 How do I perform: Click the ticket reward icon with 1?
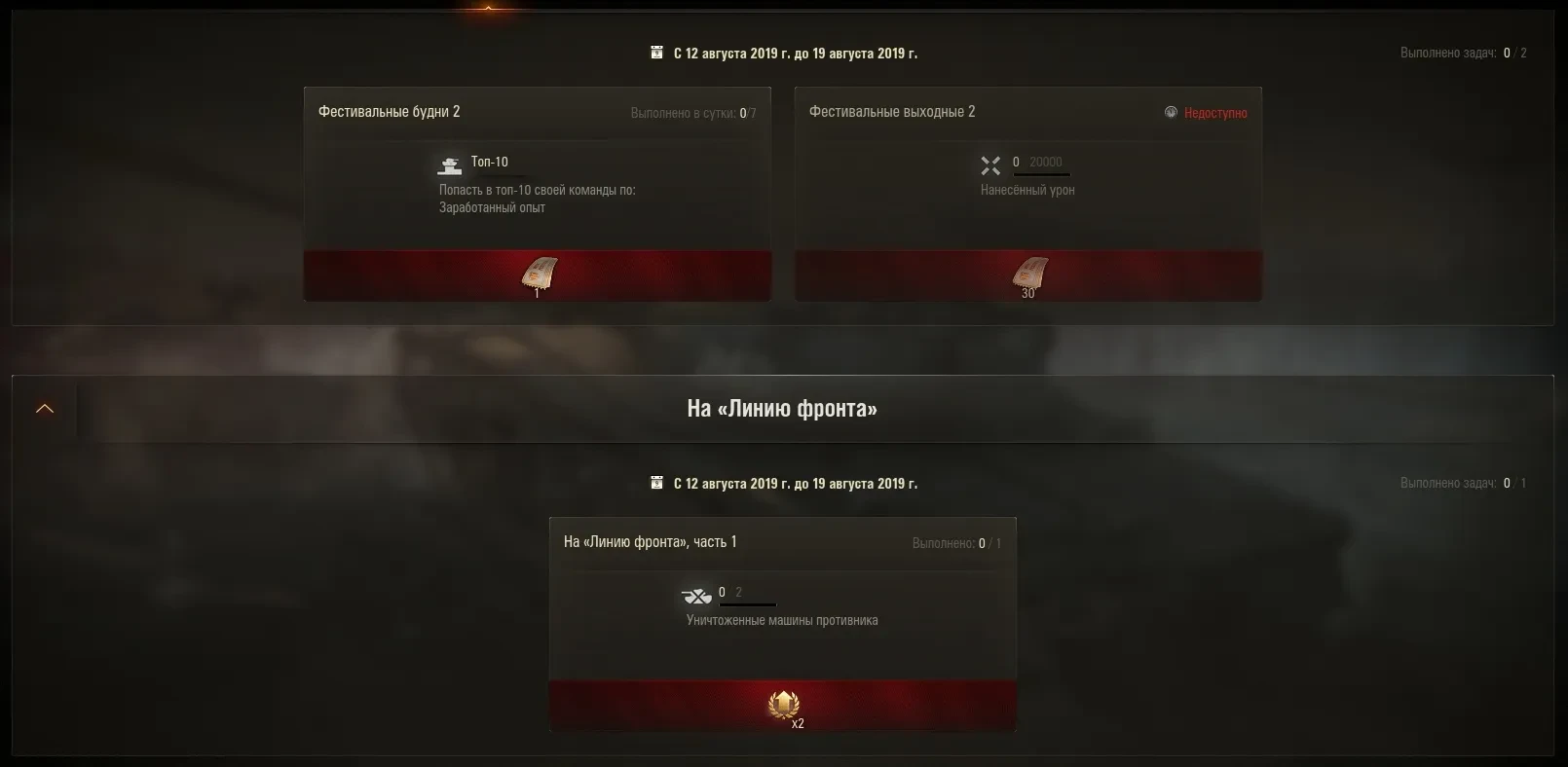click(x=540, y=274)
